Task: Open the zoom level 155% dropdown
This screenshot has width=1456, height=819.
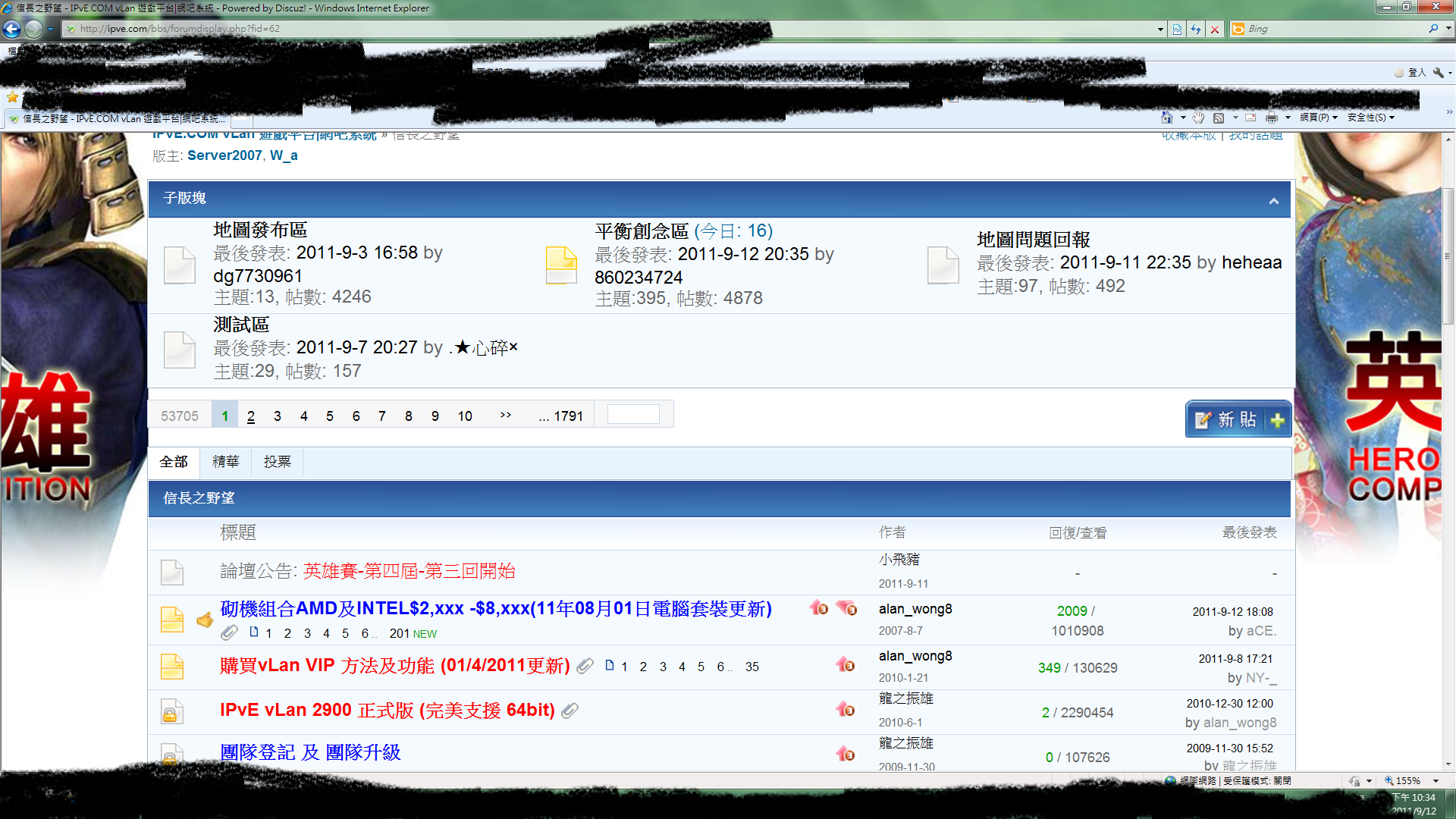Action: (x=1435, y=780)
